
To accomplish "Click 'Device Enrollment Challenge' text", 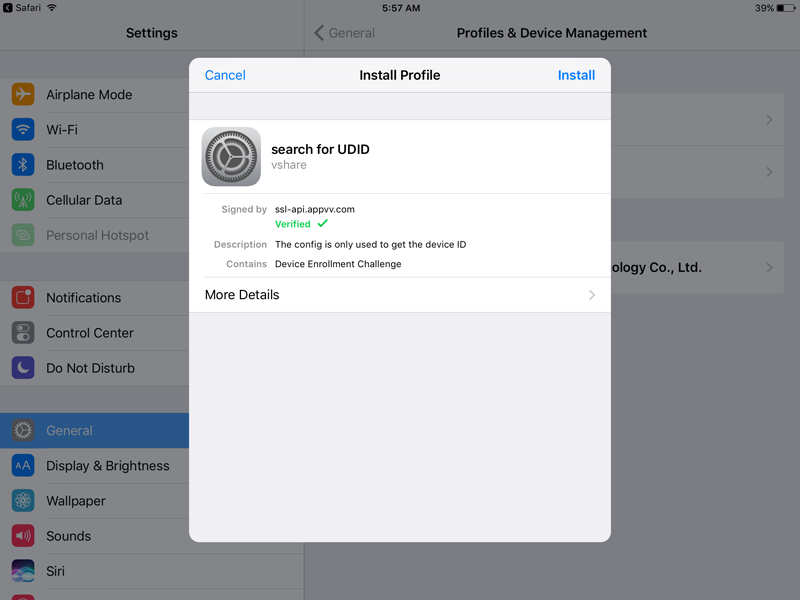I will click(338, 264).
